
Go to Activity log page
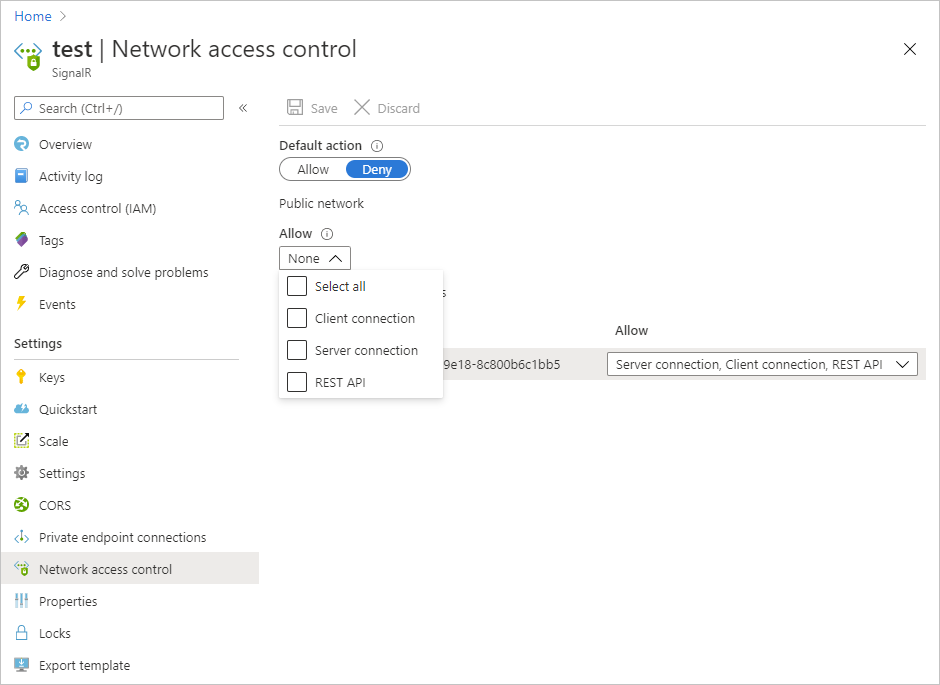coord(70,176)
